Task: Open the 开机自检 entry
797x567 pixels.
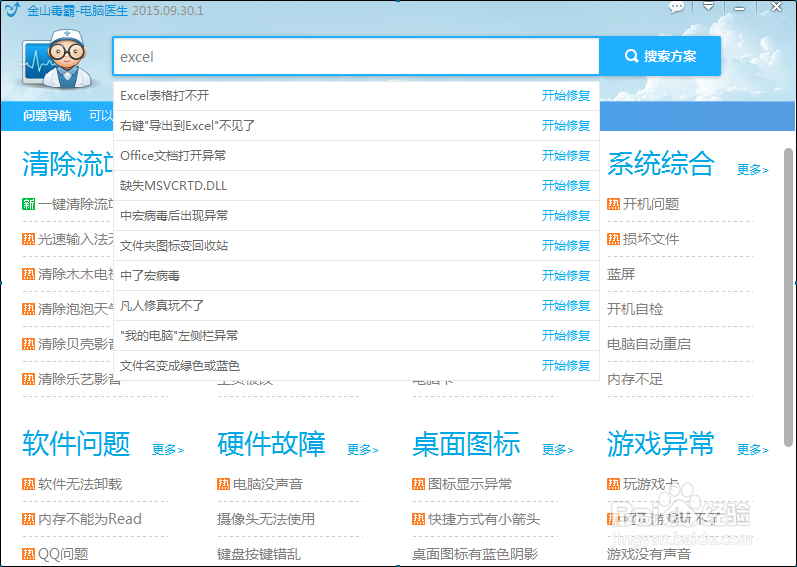Action: click(635, 309)
